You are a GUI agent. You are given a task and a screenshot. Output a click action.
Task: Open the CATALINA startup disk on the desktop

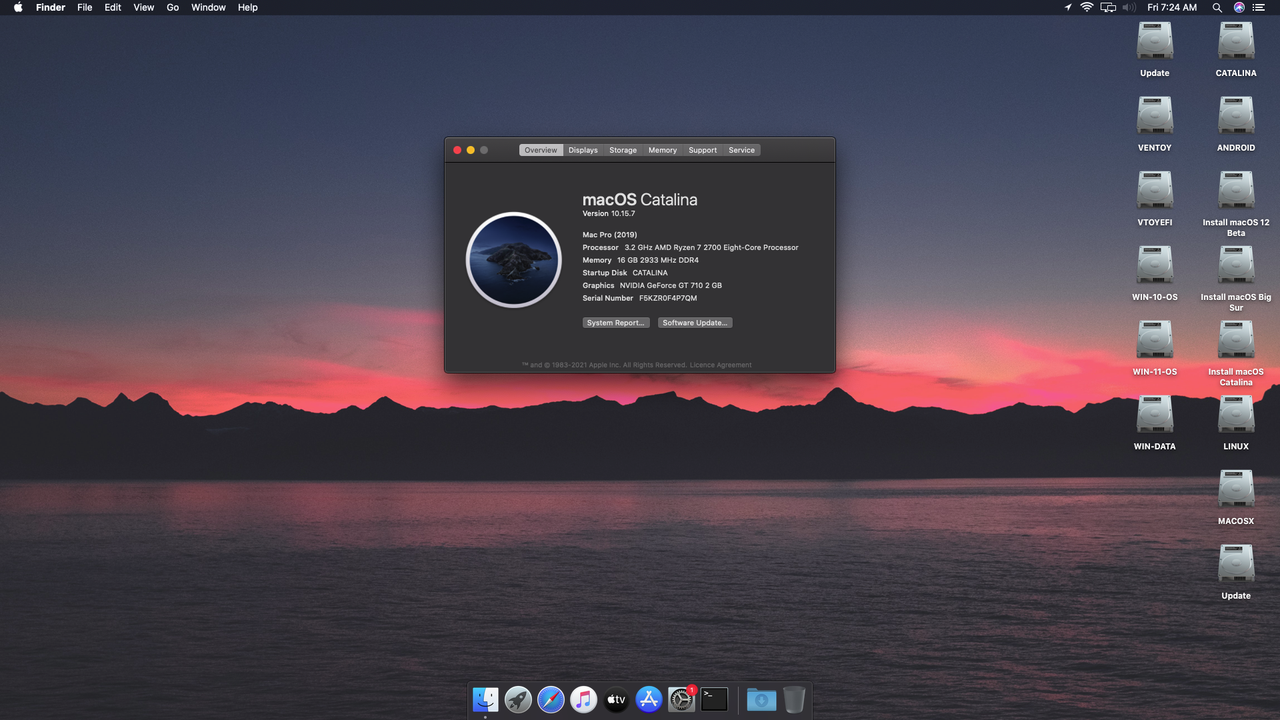point(1235,40)
